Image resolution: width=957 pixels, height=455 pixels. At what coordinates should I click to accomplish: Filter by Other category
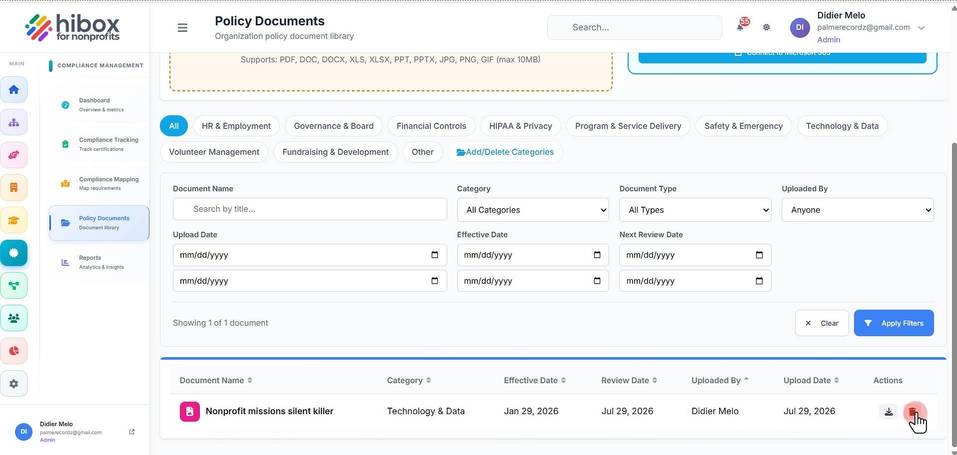click(422, 152)
